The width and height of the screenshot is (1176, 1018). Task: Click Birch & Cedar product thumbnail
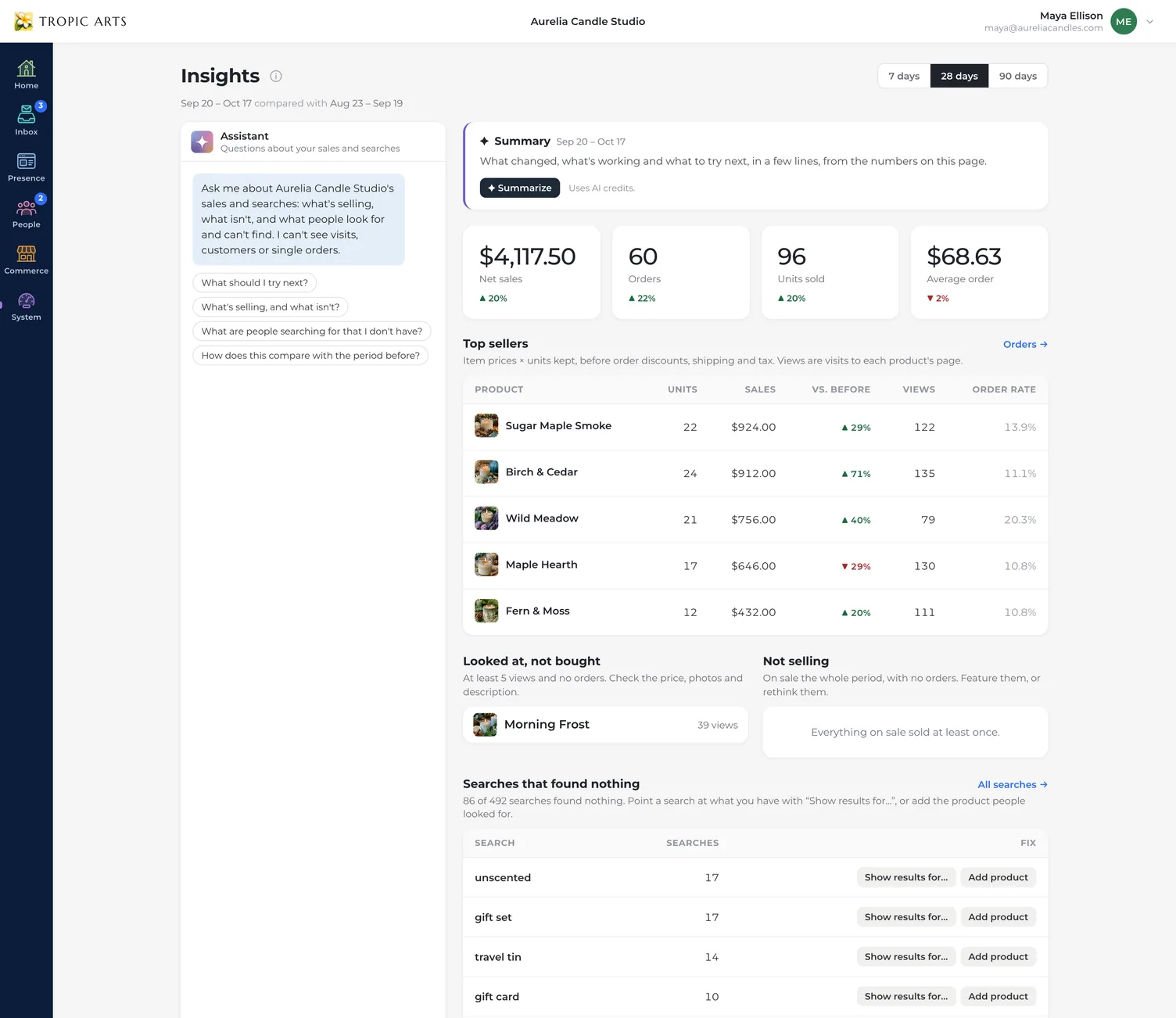[x=486, y=471]
